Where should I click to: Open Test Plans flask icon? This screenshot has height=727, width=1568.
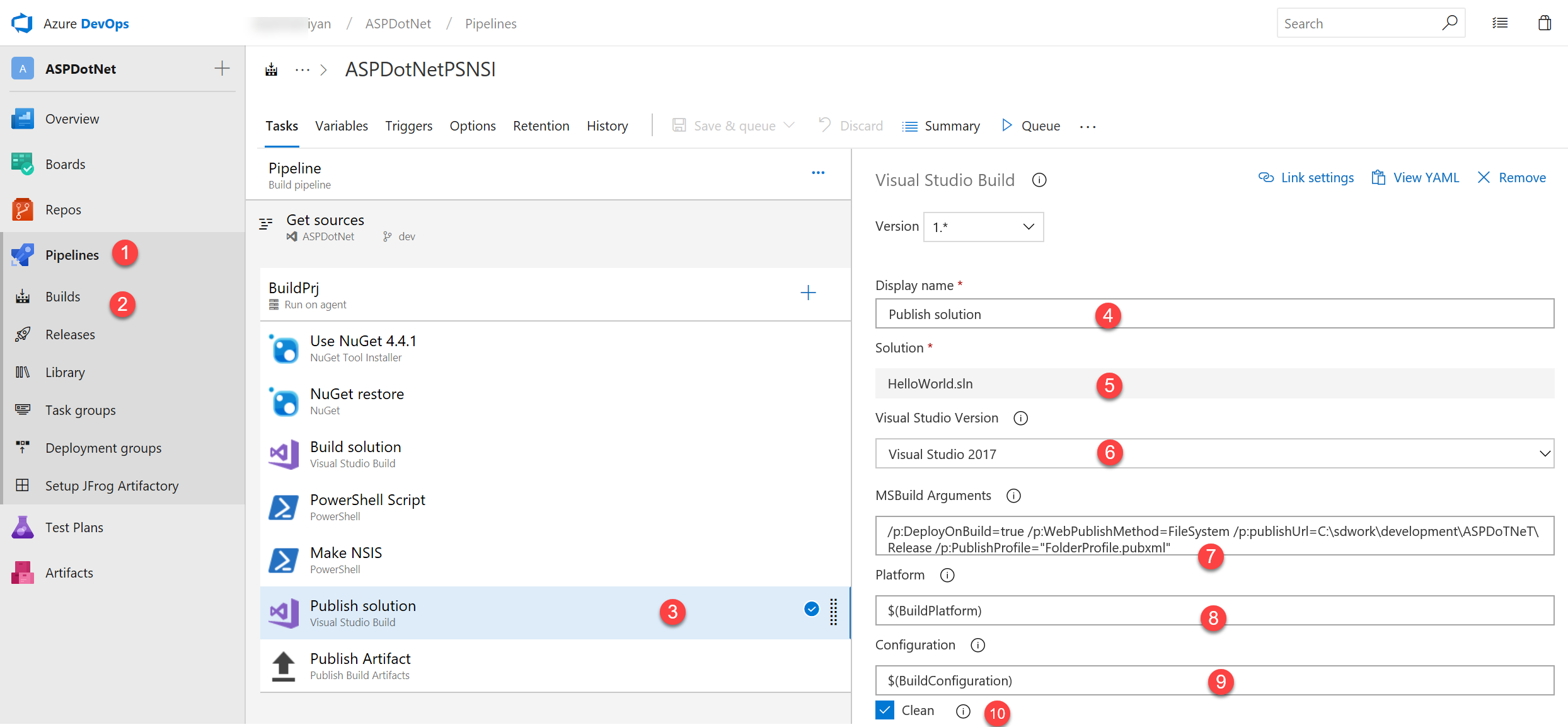(23, 527)
